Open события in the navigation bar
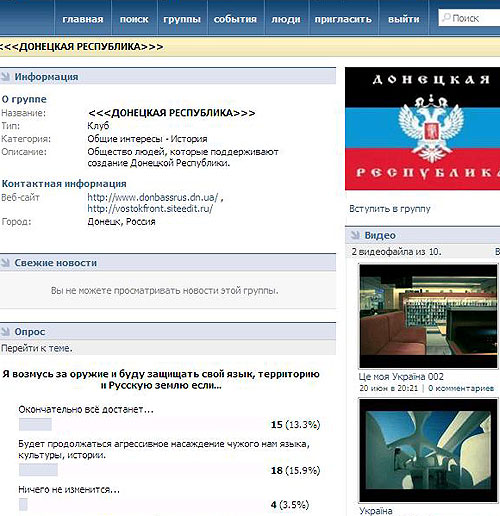500x516 pixels. point(235,19)
